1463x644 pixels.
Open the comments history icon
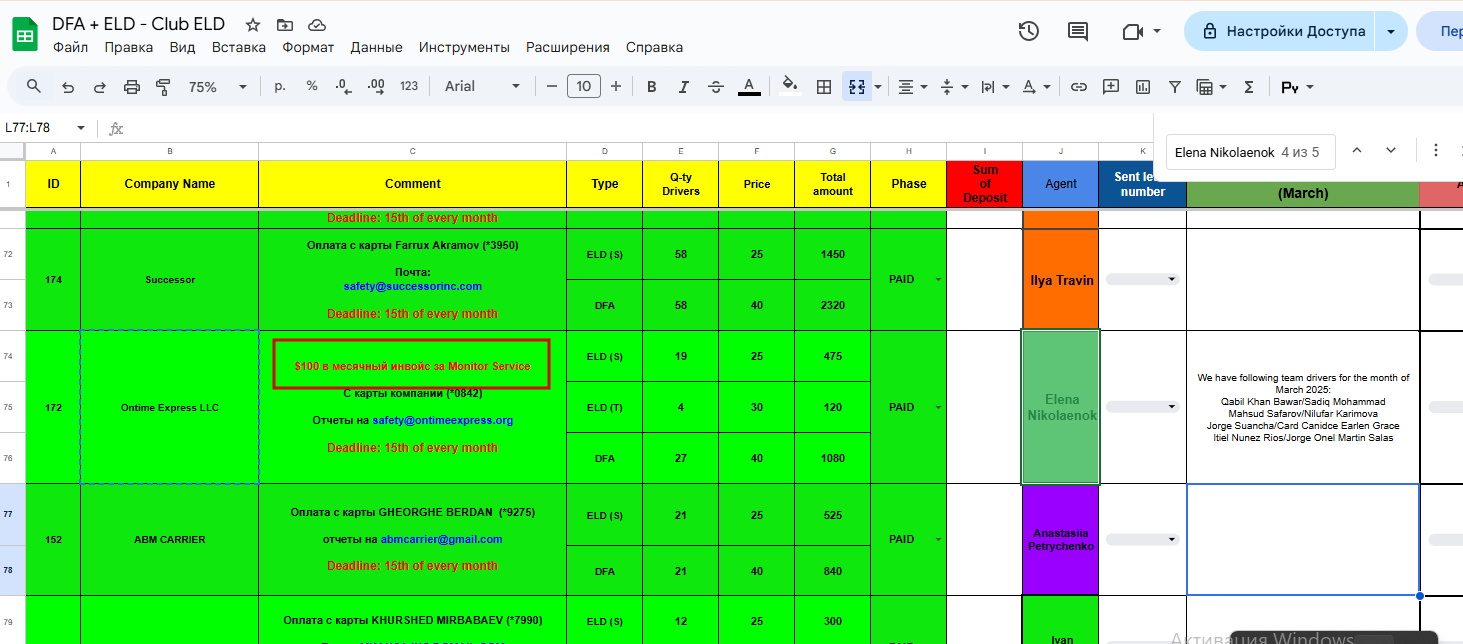pos(1078,31)
